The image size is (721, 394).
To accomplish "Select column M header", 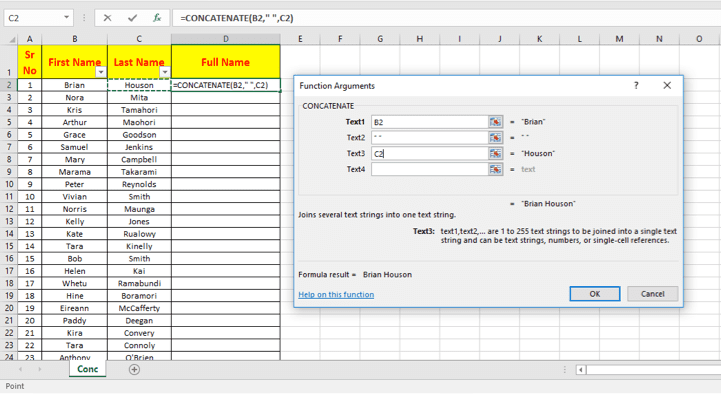I will point(619,39).
